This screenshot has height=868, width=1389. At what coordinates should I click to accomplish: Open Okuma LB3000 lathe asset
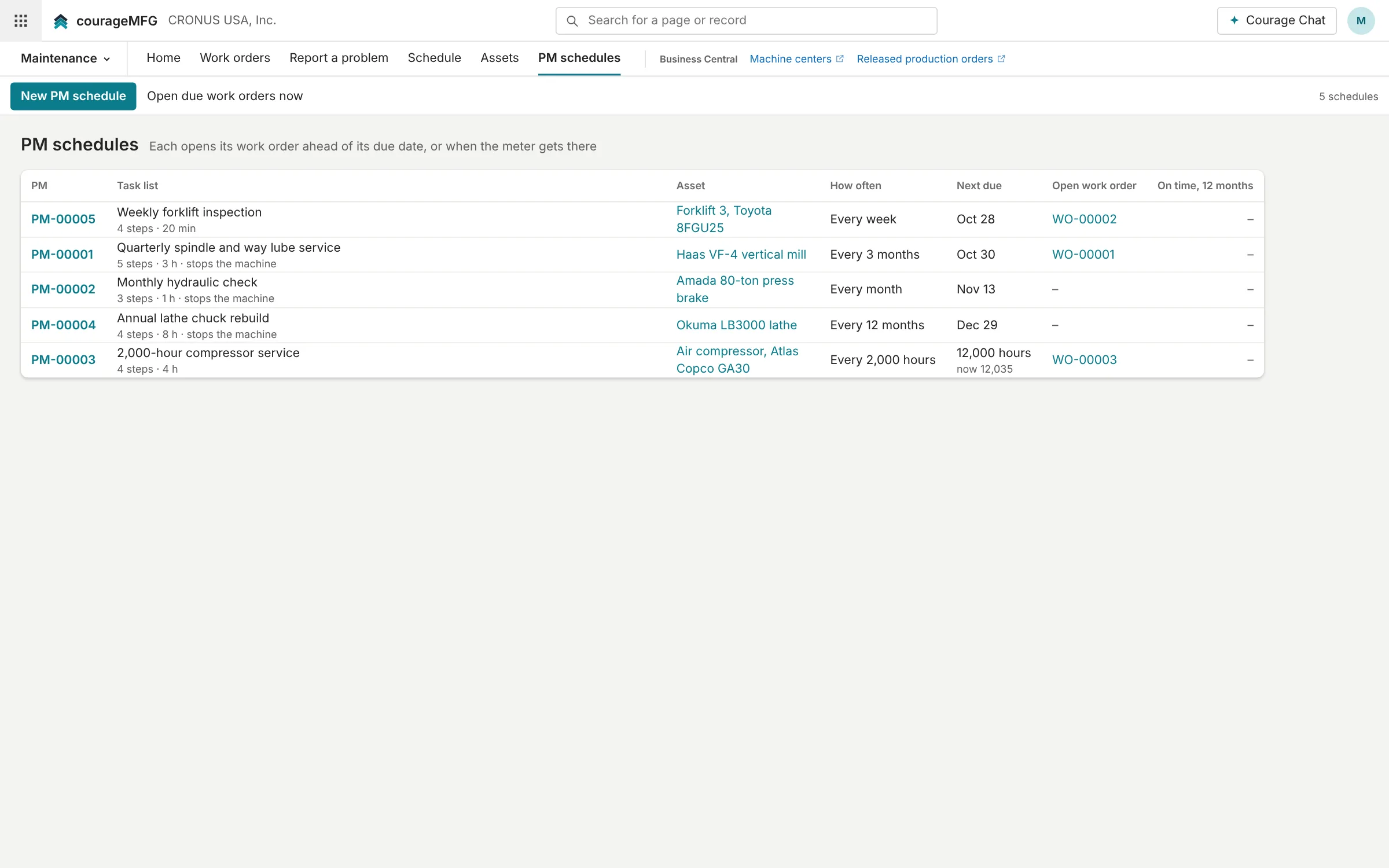(x=737, y=325)
